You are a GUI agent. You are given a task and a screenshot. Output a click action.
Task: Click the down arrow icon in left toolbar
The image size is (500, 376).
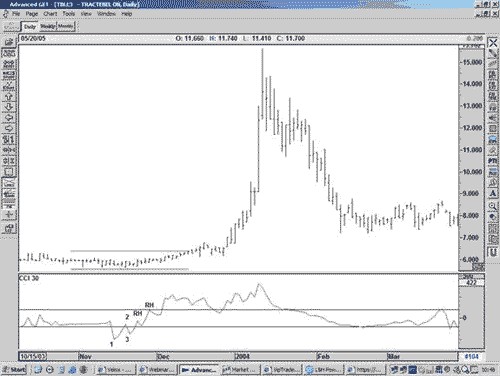[9, 107]
